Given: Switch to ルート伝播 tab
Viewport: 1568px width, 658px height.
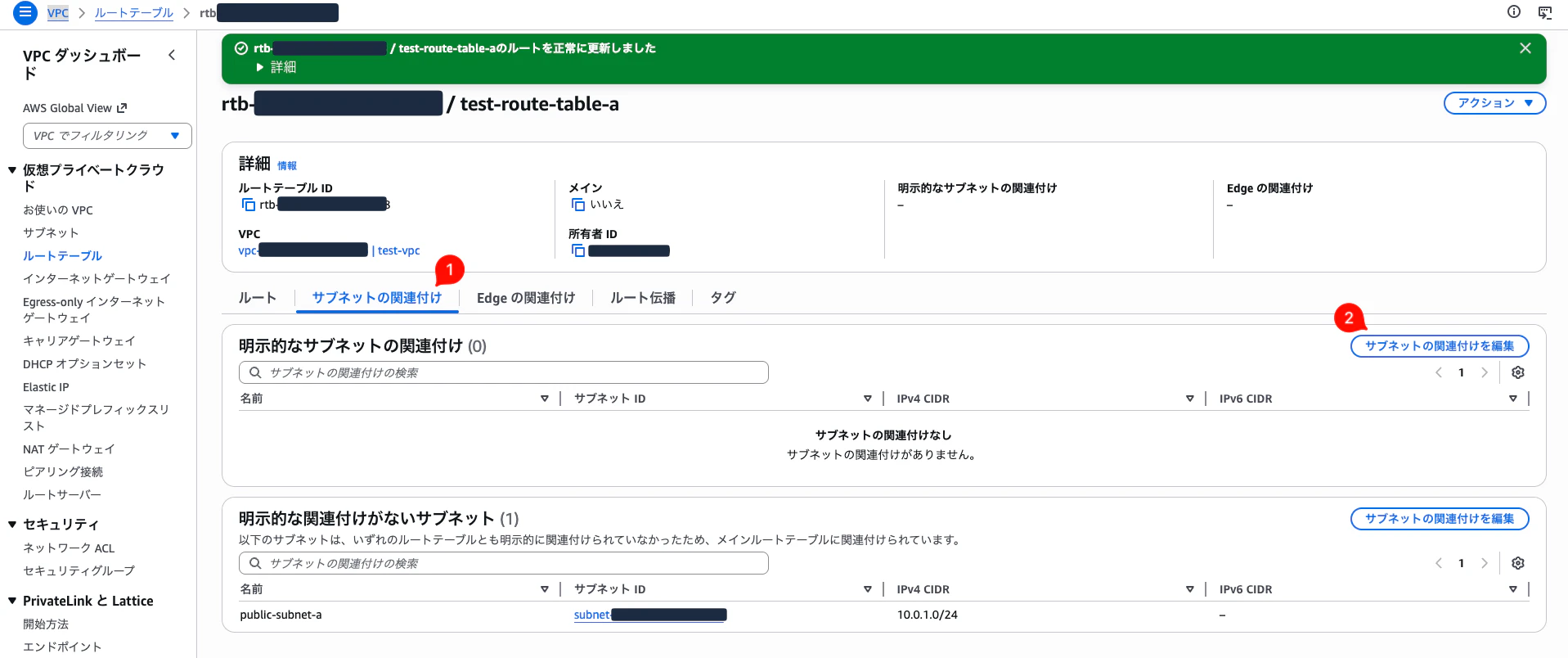Looking at the screenshot, I should 643,298.
